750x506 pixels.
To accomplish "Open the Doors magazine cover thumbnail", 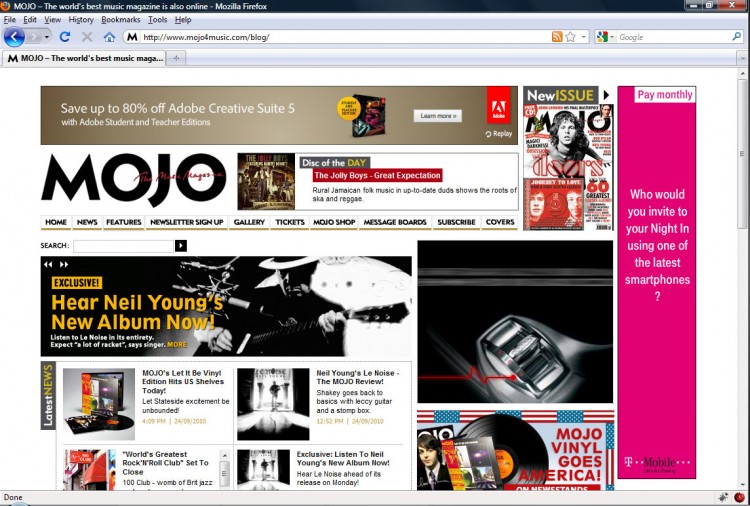I will [x=568, y=167].
